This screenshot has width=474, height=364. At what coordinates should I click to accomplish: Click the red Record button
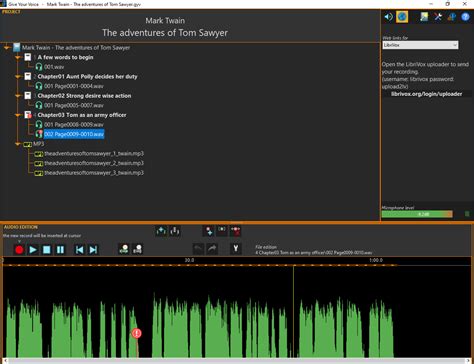point(19,250)
